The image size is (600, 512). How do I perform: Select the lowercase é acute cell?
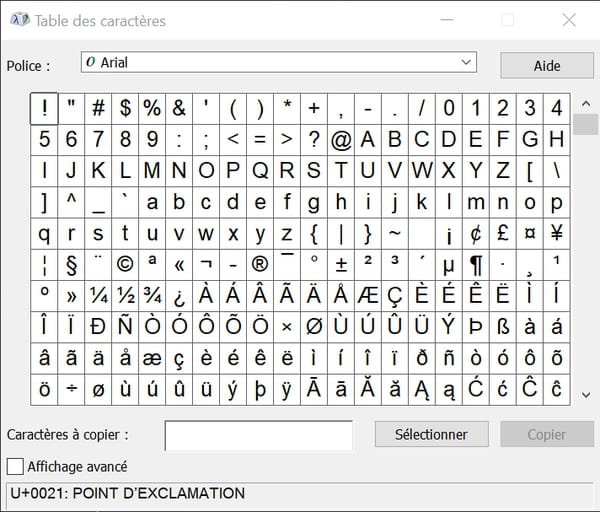click(x=233, y=359)
